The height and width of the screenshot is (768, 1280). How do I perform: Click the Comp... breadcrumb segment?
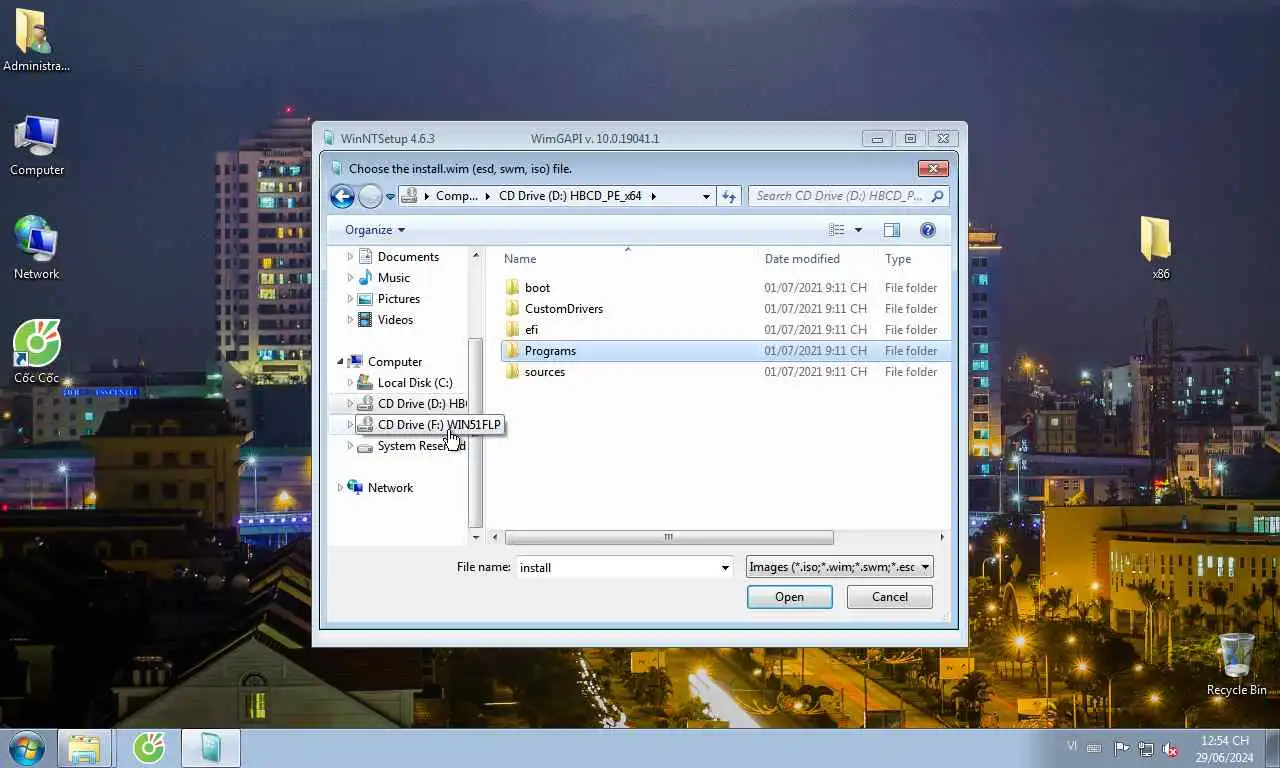(457, 196)
